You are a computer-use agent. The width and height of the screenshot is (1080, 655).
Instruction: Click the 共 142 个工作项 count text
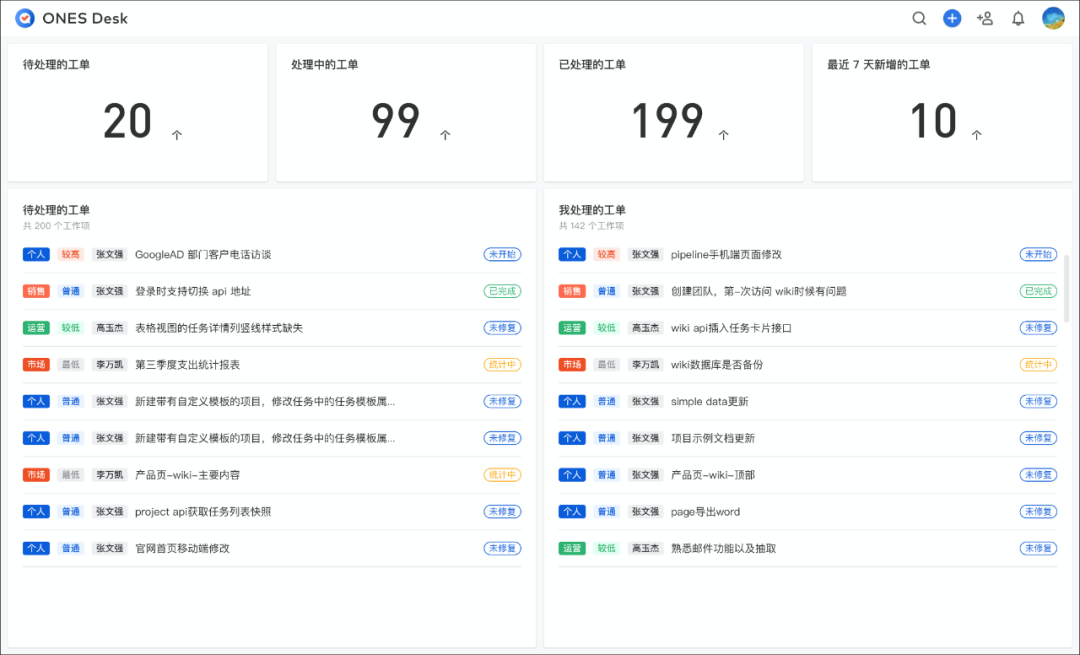(591, 226)
